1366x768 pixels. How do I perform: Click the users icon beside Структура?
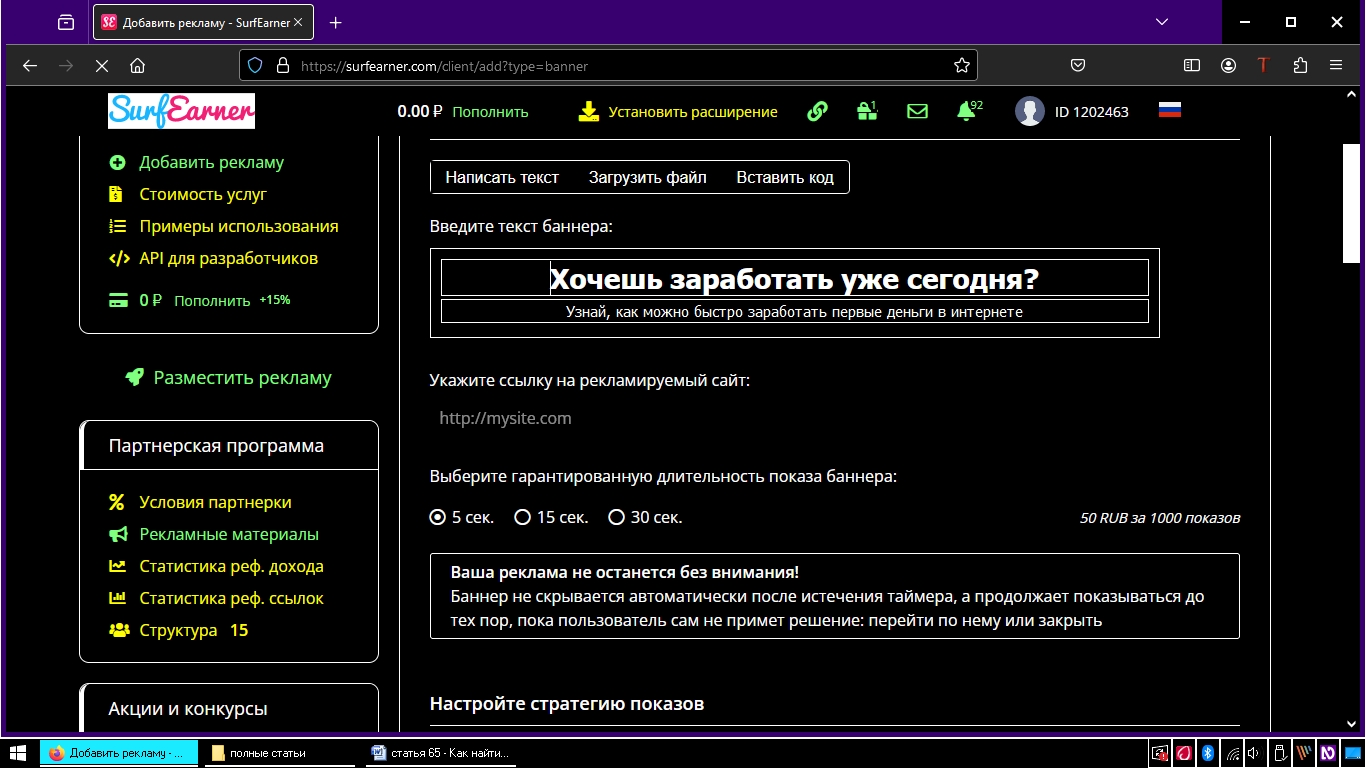coord(119,630)
